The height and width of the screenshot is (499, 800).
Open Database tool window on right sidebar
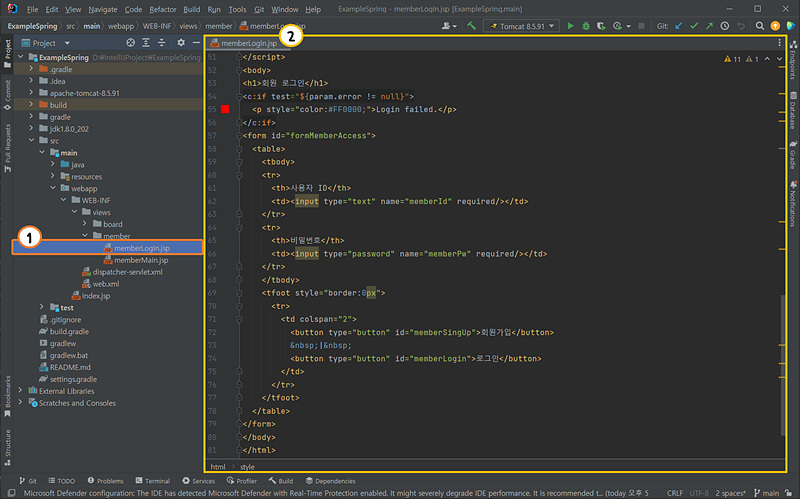tap(793, 110)
